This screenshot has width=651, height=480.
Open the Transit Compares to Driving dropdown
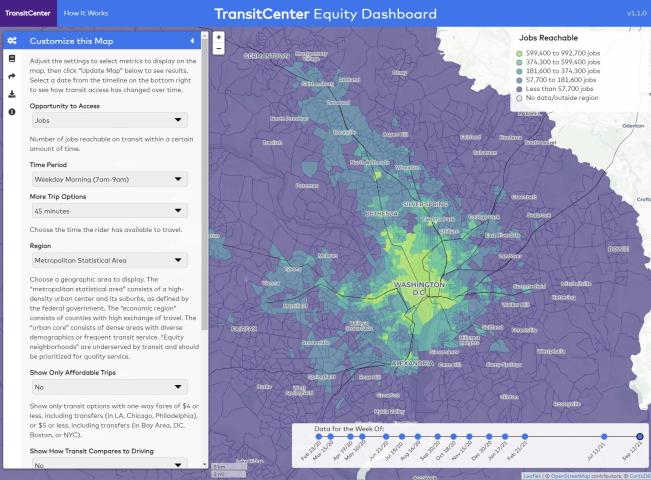pyautogui.click(x=110, y=464)
